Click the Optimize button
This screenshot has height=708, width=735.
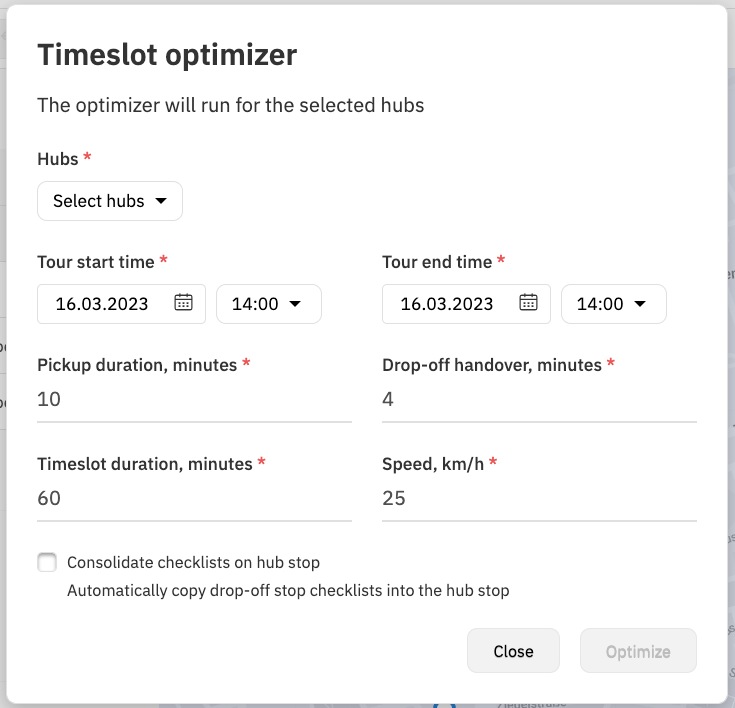coord(638,651)
